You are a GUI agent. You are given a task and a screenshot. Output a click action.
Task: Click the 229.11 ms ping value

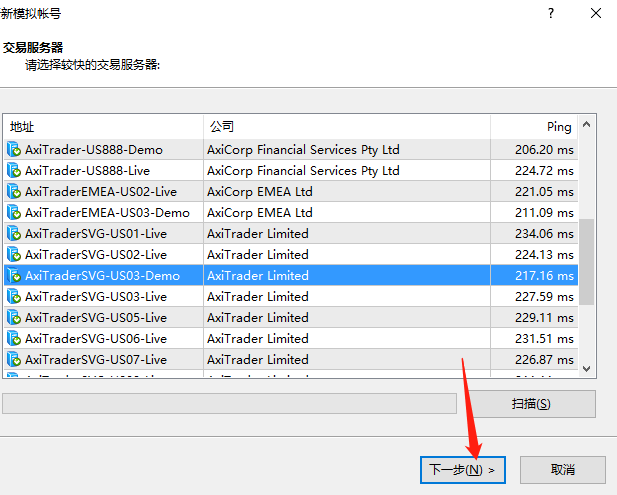pyautogui.click(x=544, y=318)
